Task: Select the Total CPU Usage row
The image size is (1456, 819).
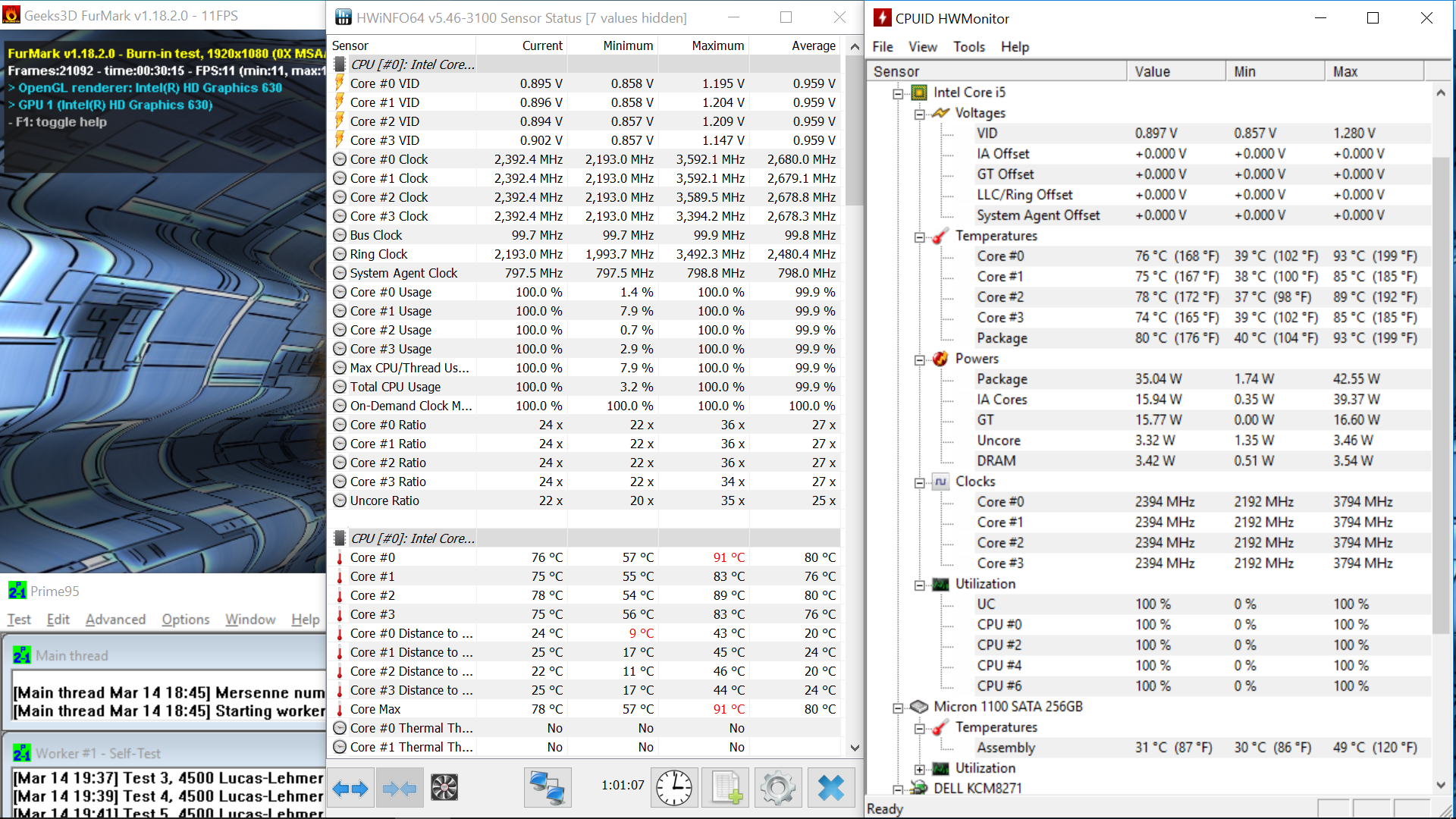Action: tap(585, 387)
